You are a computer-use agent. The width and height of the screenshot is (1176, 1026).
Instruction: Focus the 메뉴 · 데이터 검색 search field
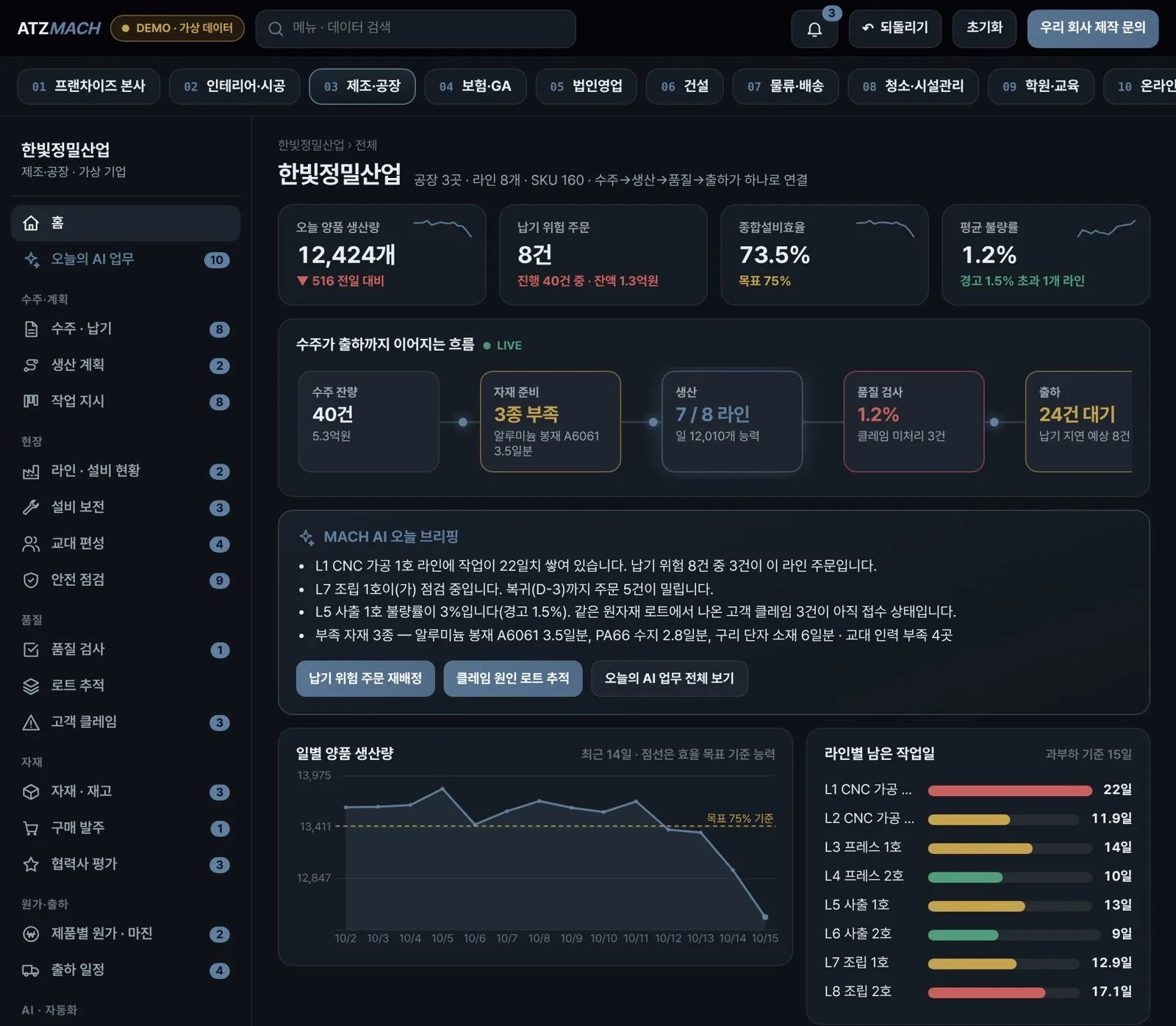coord(415,29)
